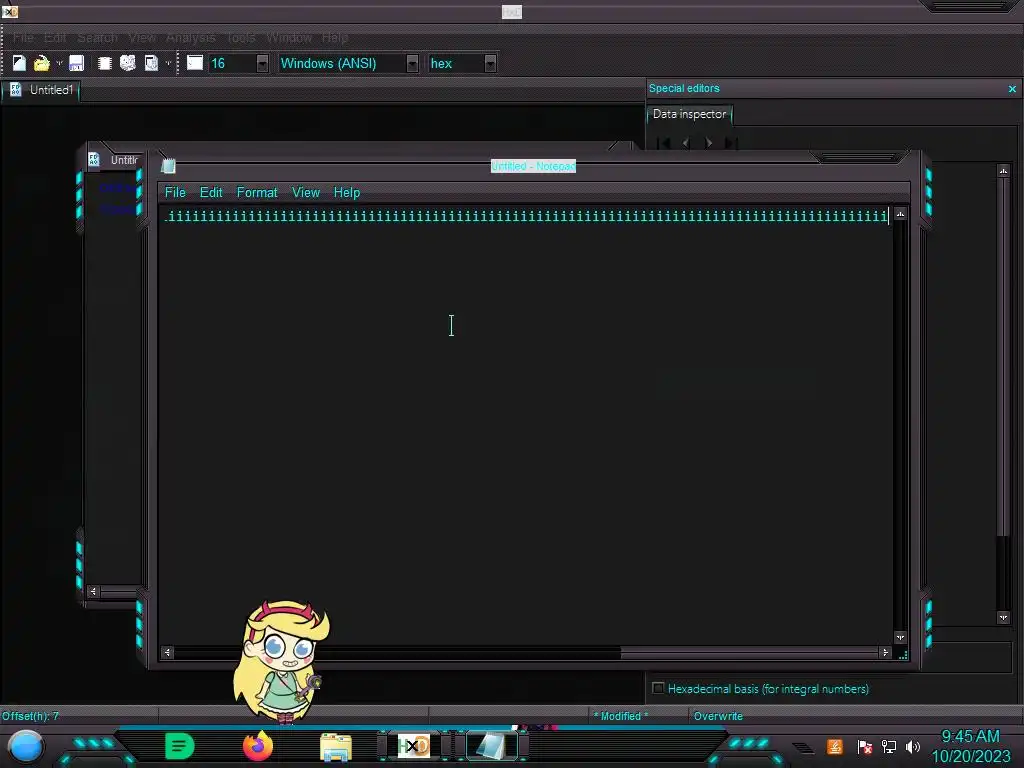Open the green chat app taskbar icon

(180, 746)
